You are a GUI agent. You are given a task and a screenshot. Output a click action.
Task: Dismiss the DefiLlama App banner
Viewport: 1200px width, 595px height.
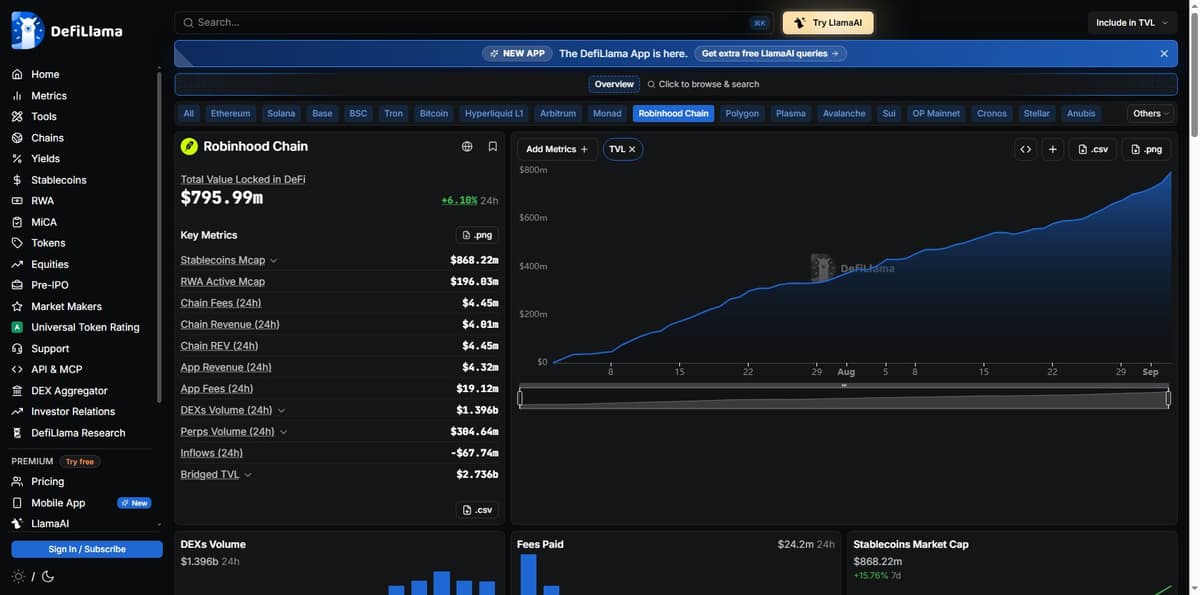point(1164,53)
